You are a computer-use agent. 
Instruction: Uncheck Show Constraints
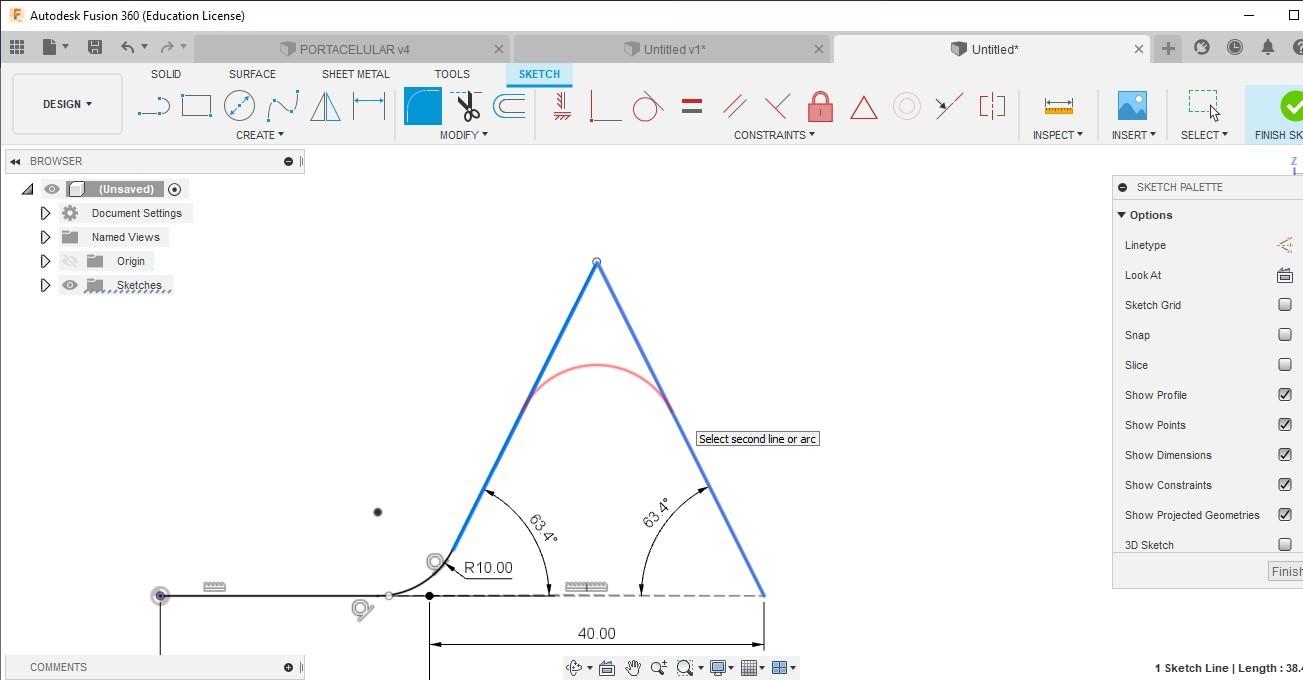click(x=1285, y=485)
